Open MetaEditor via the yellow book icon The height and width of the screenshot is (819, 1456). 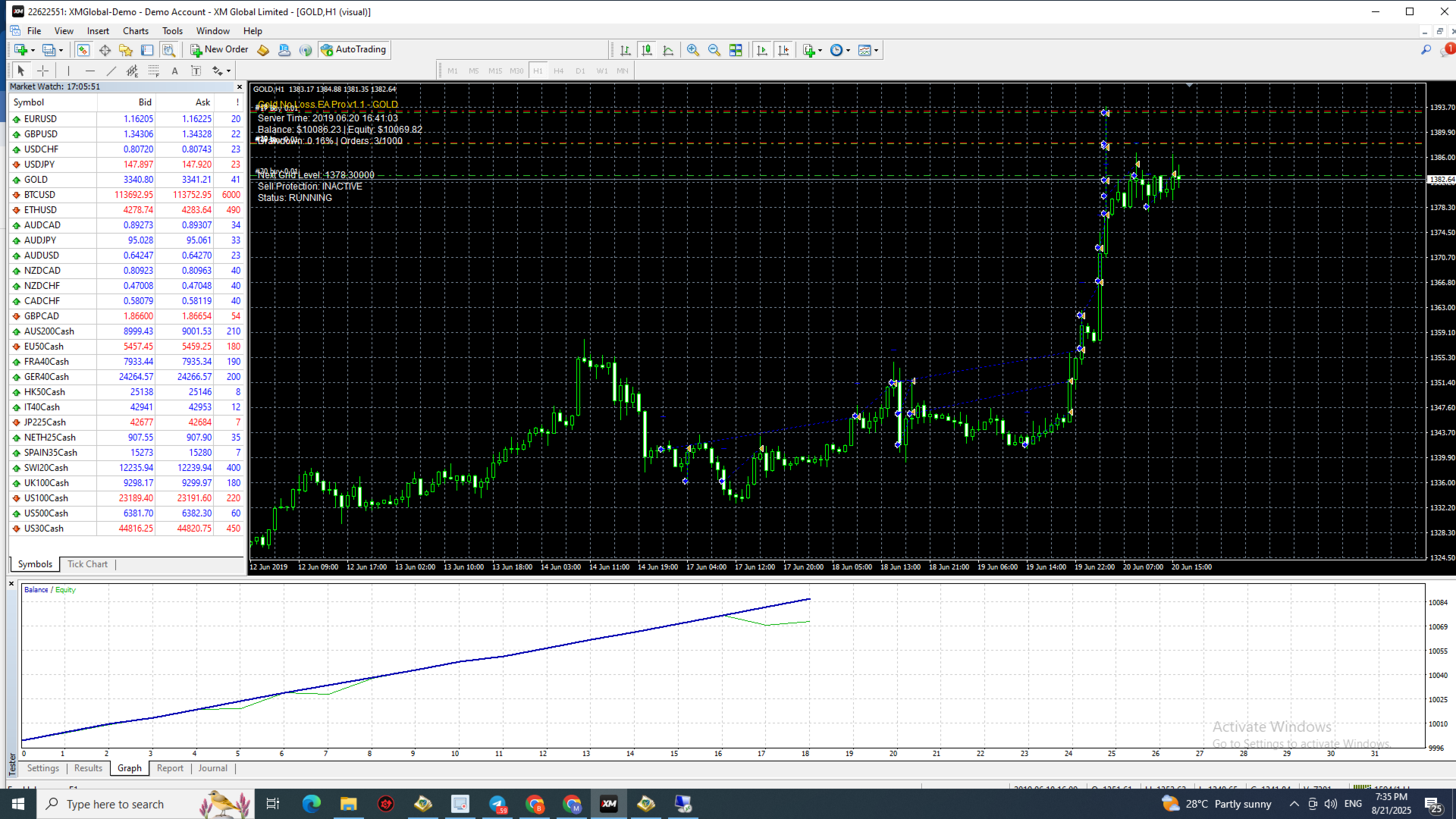[263, 50]
